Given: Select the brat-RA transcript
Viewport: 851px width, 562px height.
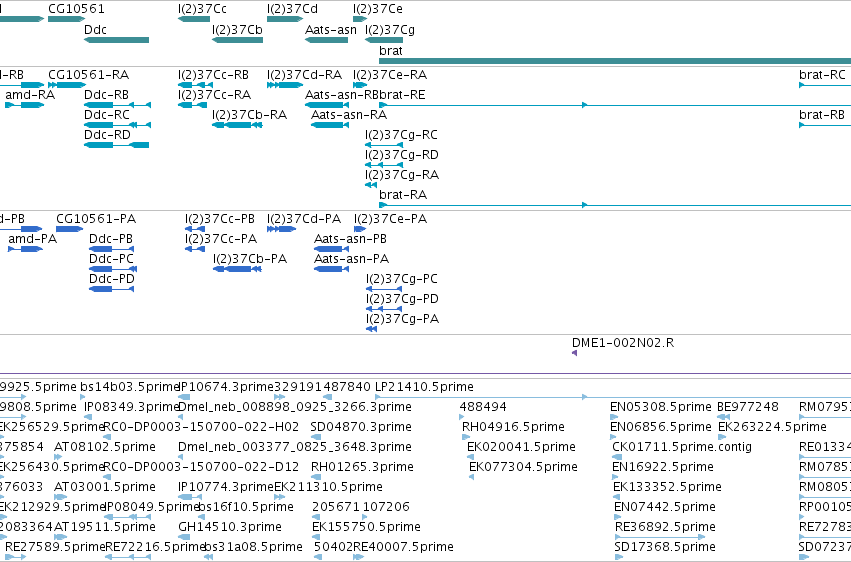Looking at the screenshot, I should [x=615, y=205].
